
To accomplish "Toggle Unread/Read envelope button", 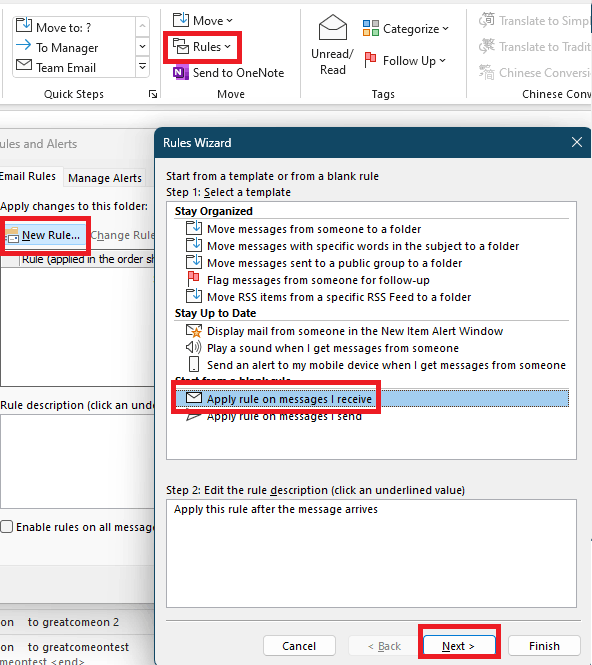I will [332, 45].
